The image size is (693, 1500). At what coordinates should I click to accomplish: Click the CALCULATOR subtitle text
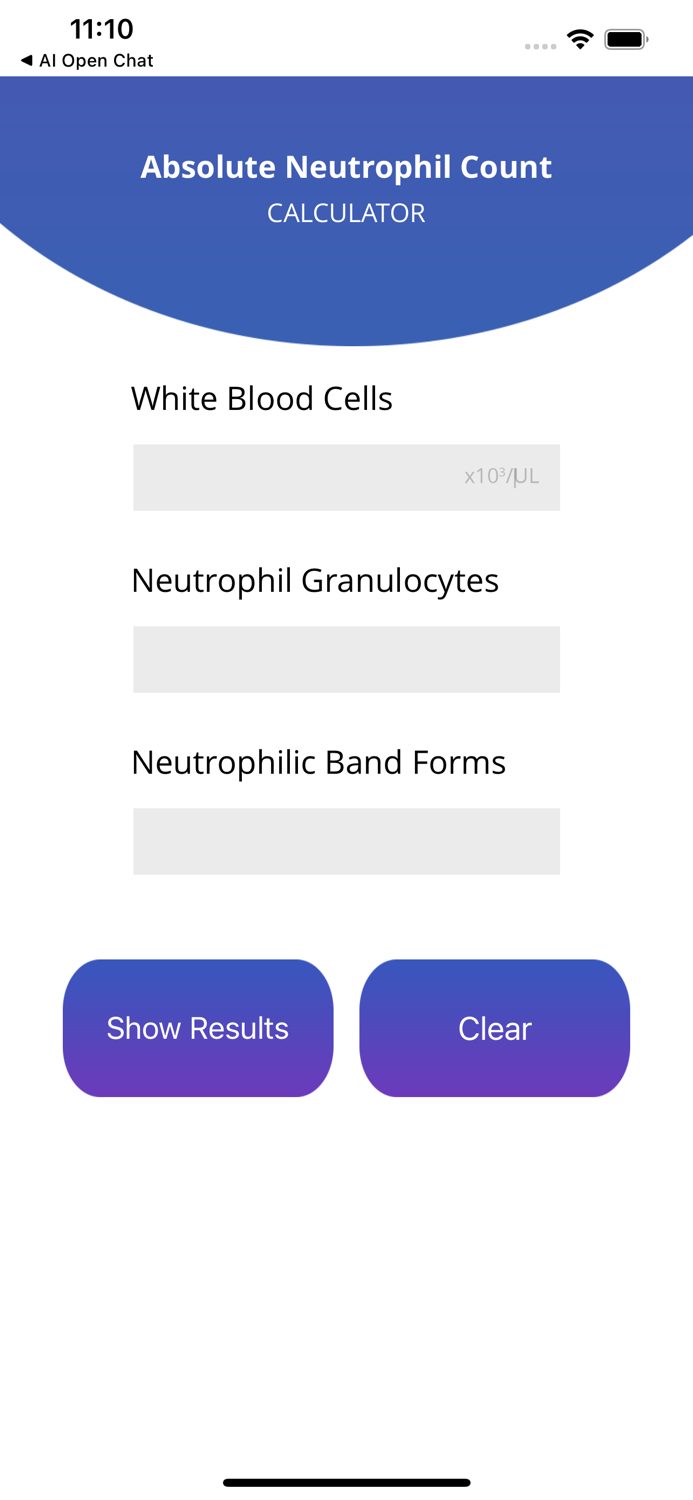tap(346, 213)
